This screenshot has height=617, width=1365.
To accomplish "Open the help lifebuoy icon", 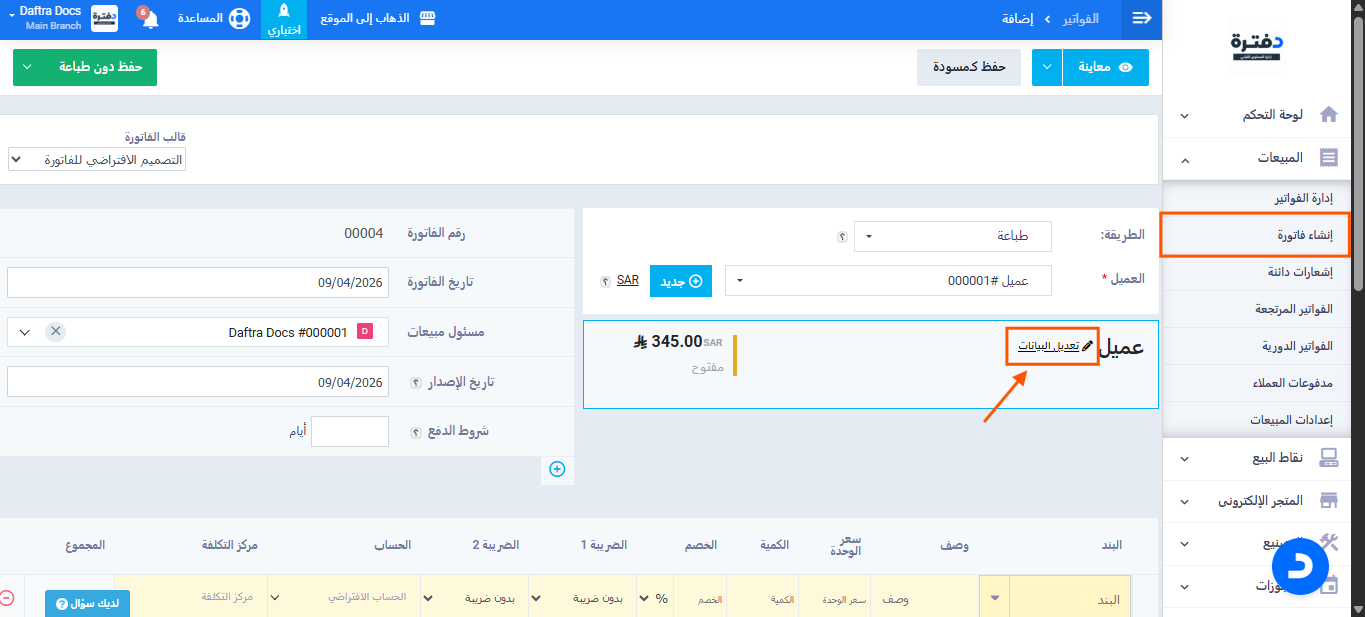I will point(239,19).
